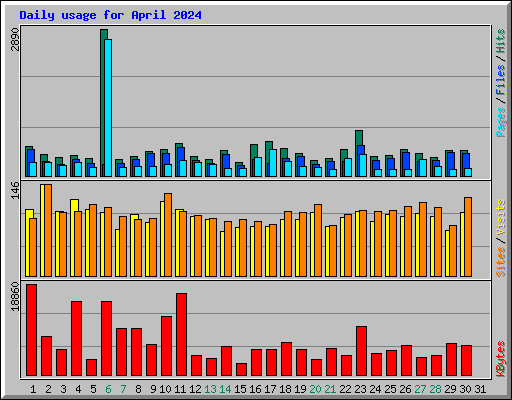Viewport: 512px width, 400px height.
Task: Click the red KBytes bar for day 29
Action: tap(451, 360)
